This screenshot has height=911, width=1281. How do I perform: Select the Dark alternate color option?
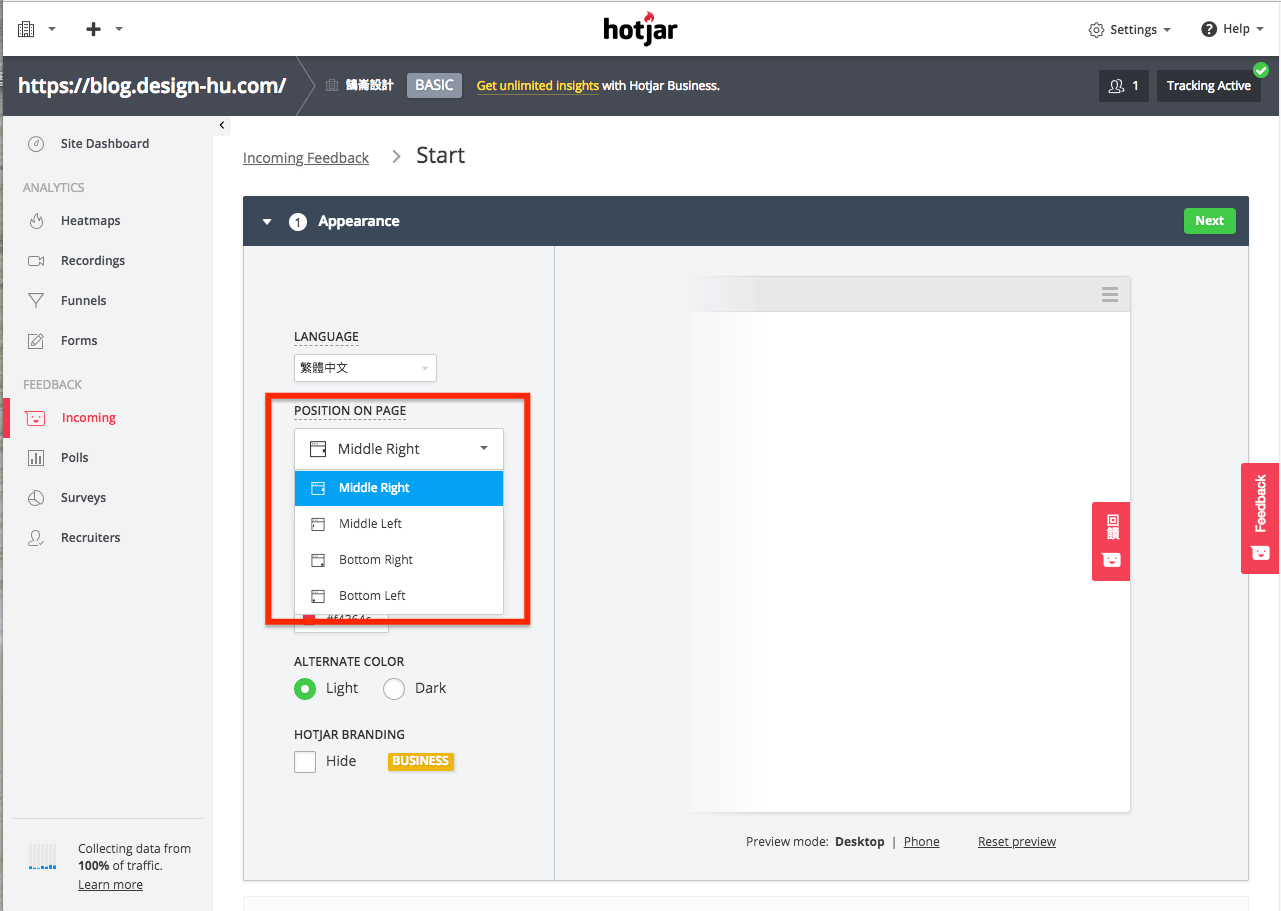394,689
